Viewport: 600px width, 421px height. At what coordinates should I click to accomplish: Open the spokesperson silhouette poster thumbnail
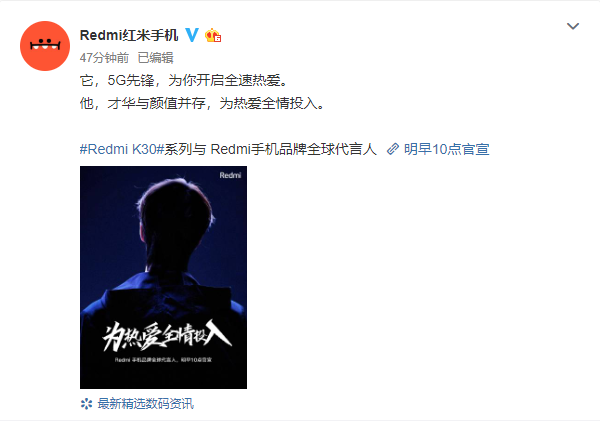coord(163,277)
